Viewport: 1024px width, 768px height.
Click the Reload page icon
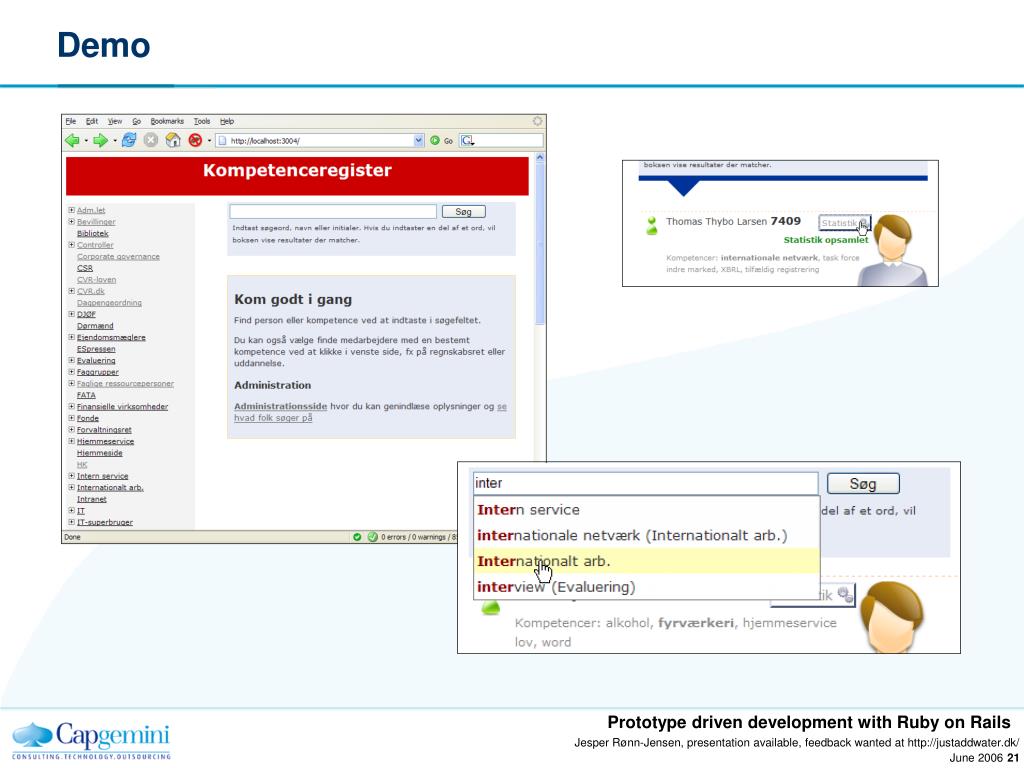point(129,140)
